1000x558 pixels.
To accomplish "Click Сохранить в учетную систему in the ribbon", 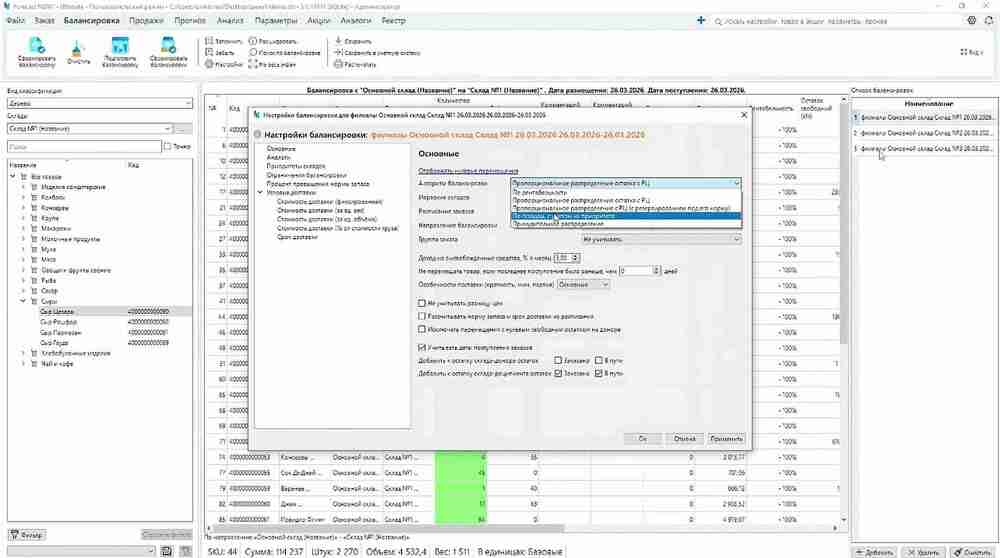I will [378, 53].
